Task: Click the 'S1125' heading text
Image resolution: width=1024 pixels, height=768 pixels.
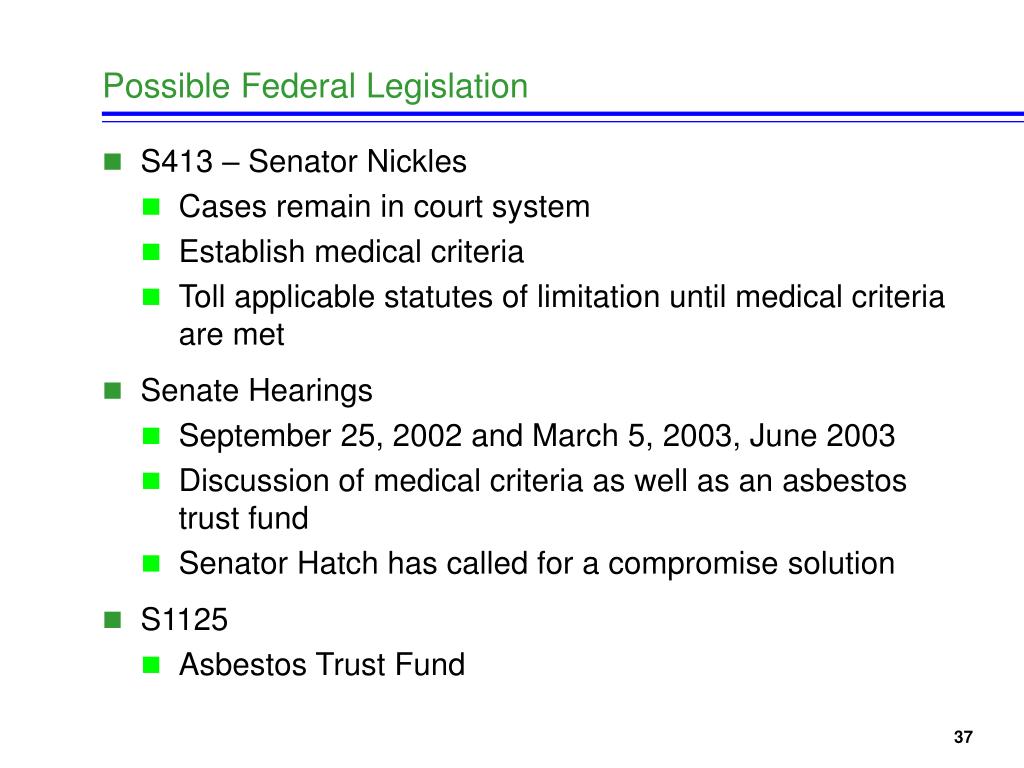Action: [x=184, y=619]
